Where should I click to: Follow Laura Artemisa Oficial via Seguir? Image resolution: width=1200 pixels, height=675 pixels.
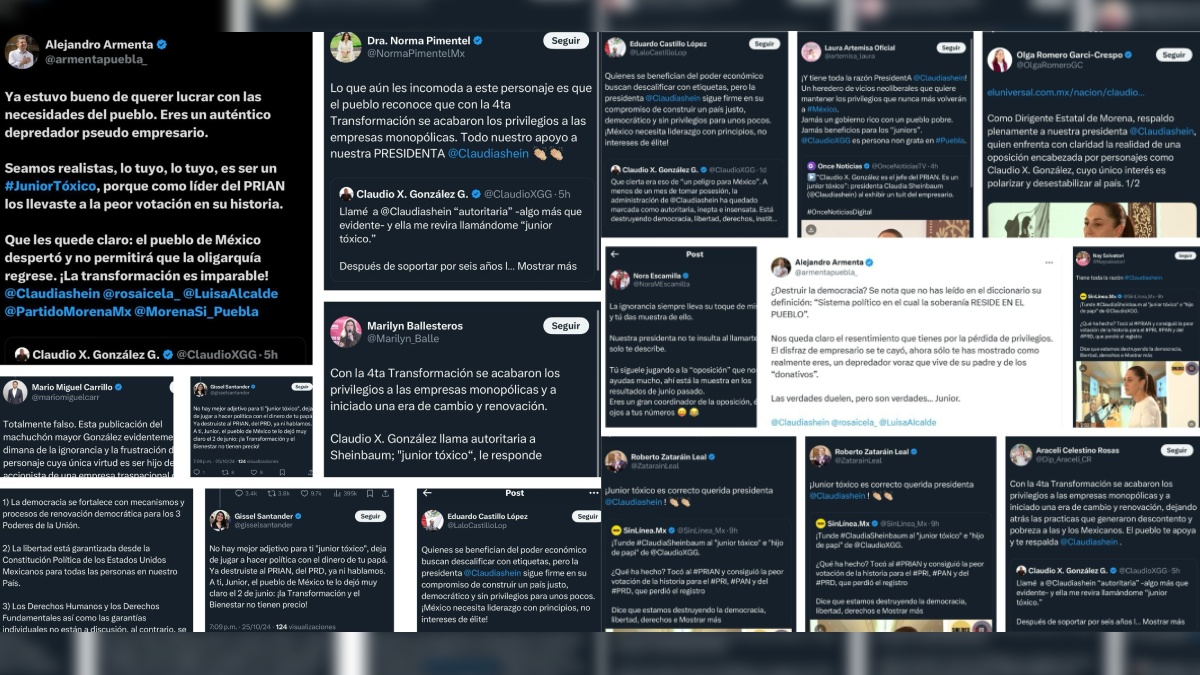[x=950, y=47]
